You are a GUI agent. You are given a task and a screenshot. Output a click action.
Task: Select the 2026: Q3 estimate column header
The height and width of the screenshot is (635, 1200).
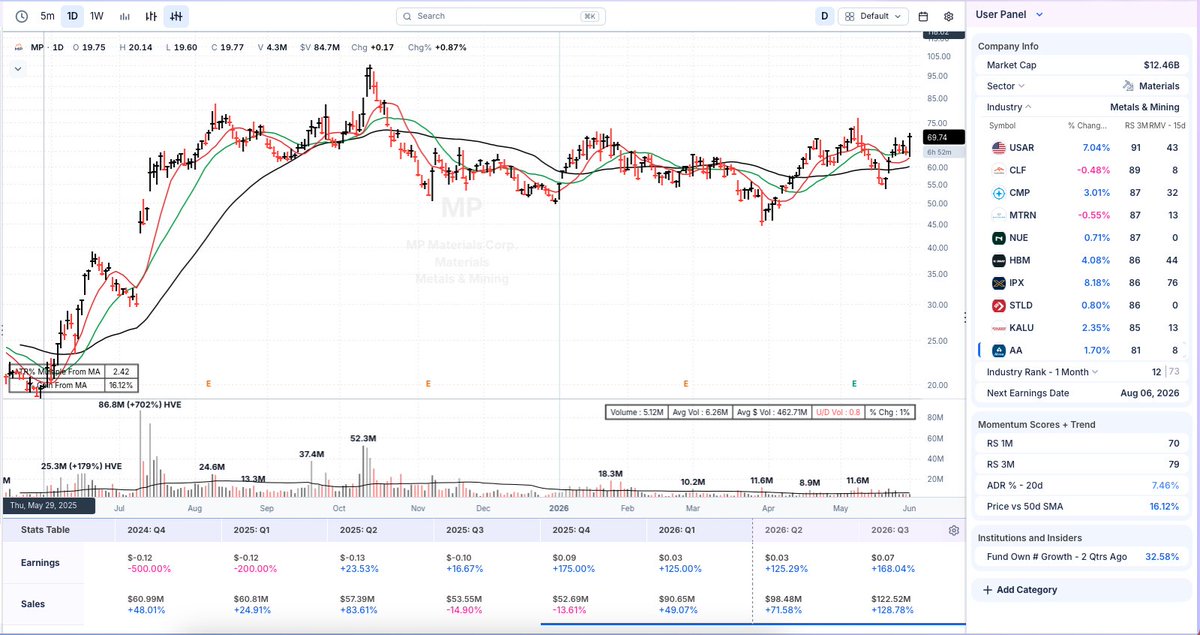(892, 530)
